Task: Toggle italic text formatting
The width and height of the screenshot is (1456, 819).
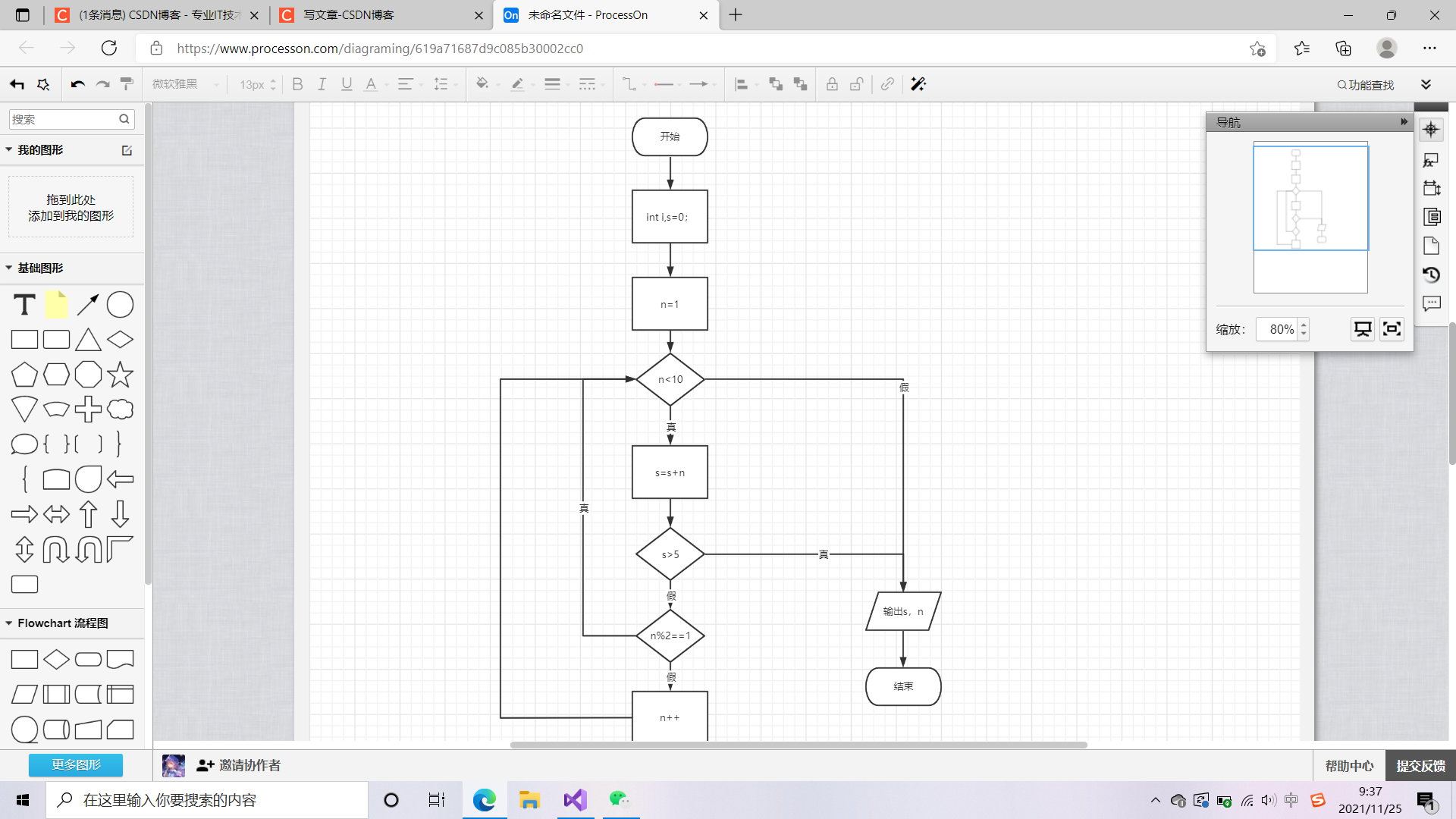Action: coord(322,84)
